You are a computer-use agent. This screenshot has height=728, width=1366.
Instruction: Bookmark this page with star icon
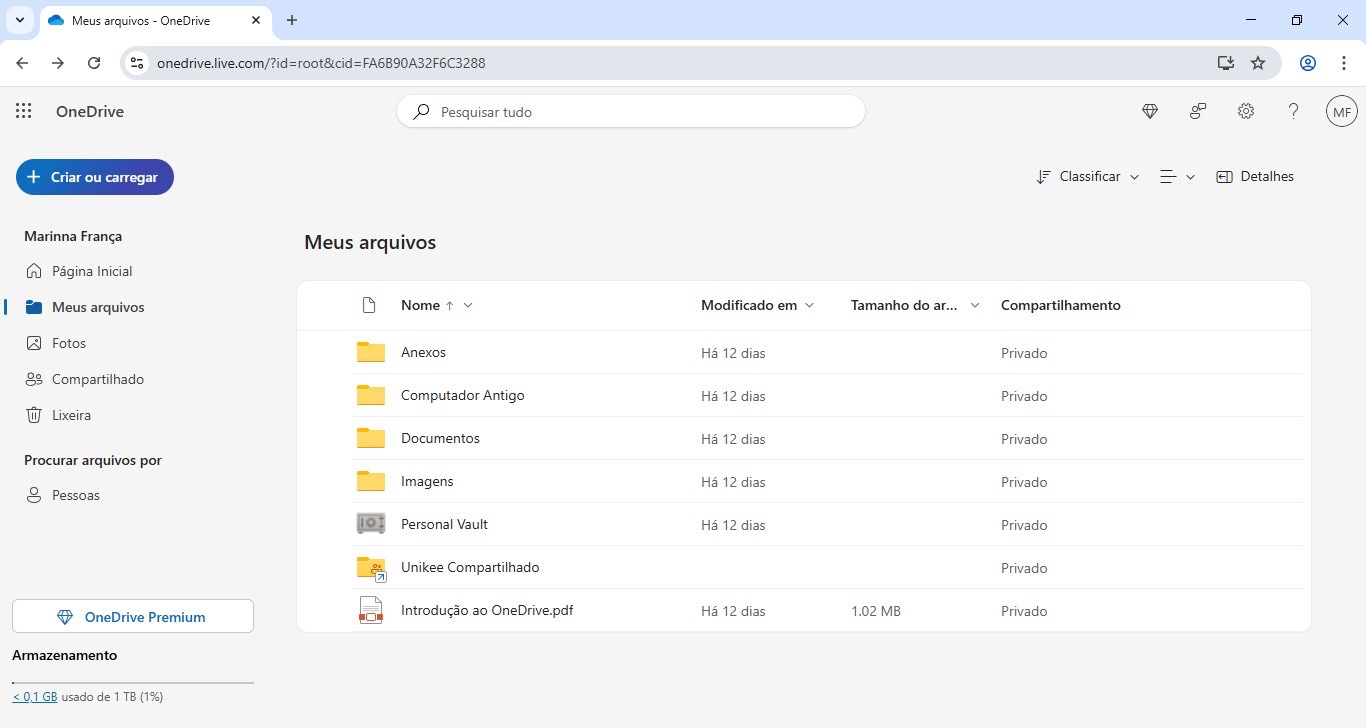tap(1258, 63)
